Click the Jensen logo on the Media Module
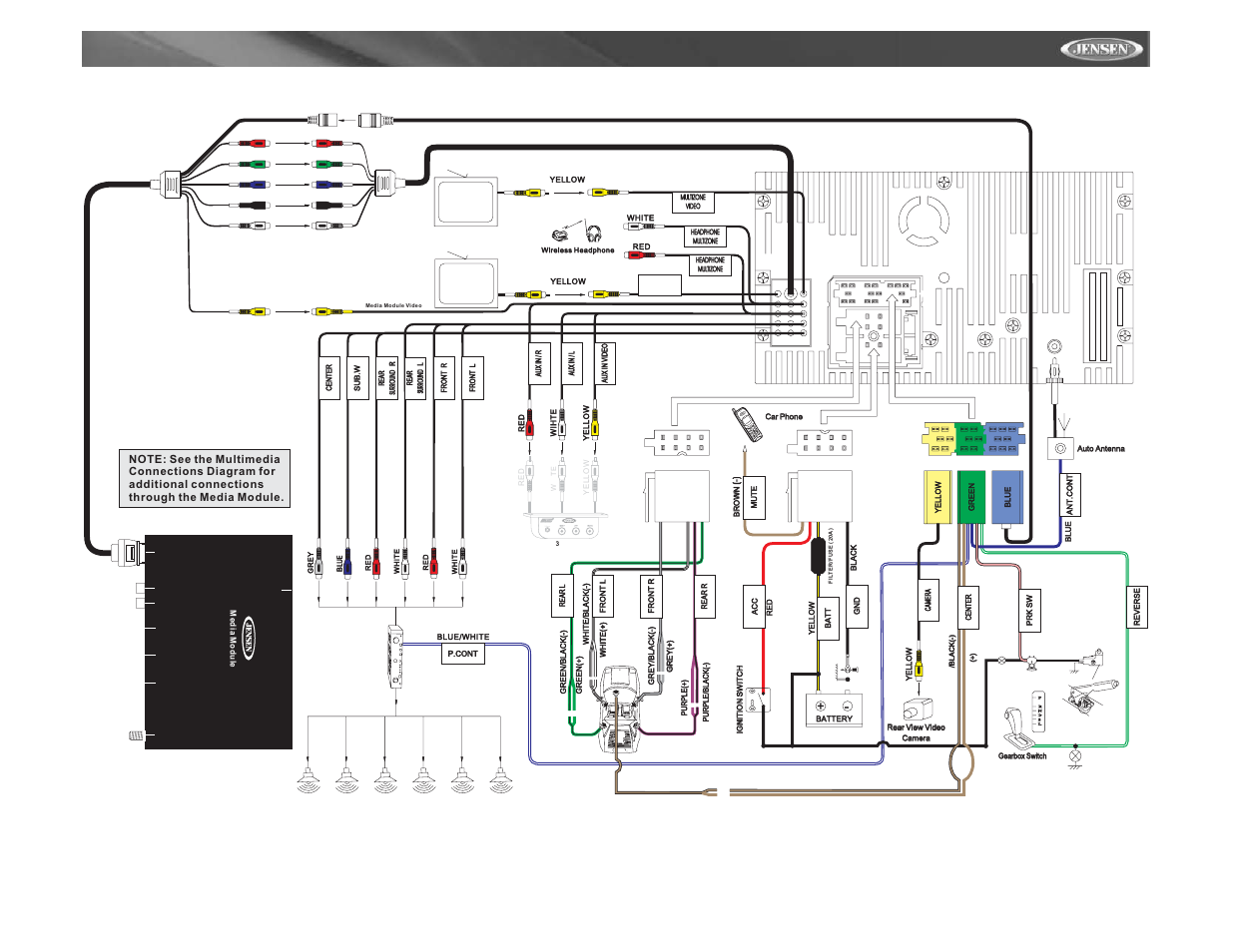 (x=248, y=639)
